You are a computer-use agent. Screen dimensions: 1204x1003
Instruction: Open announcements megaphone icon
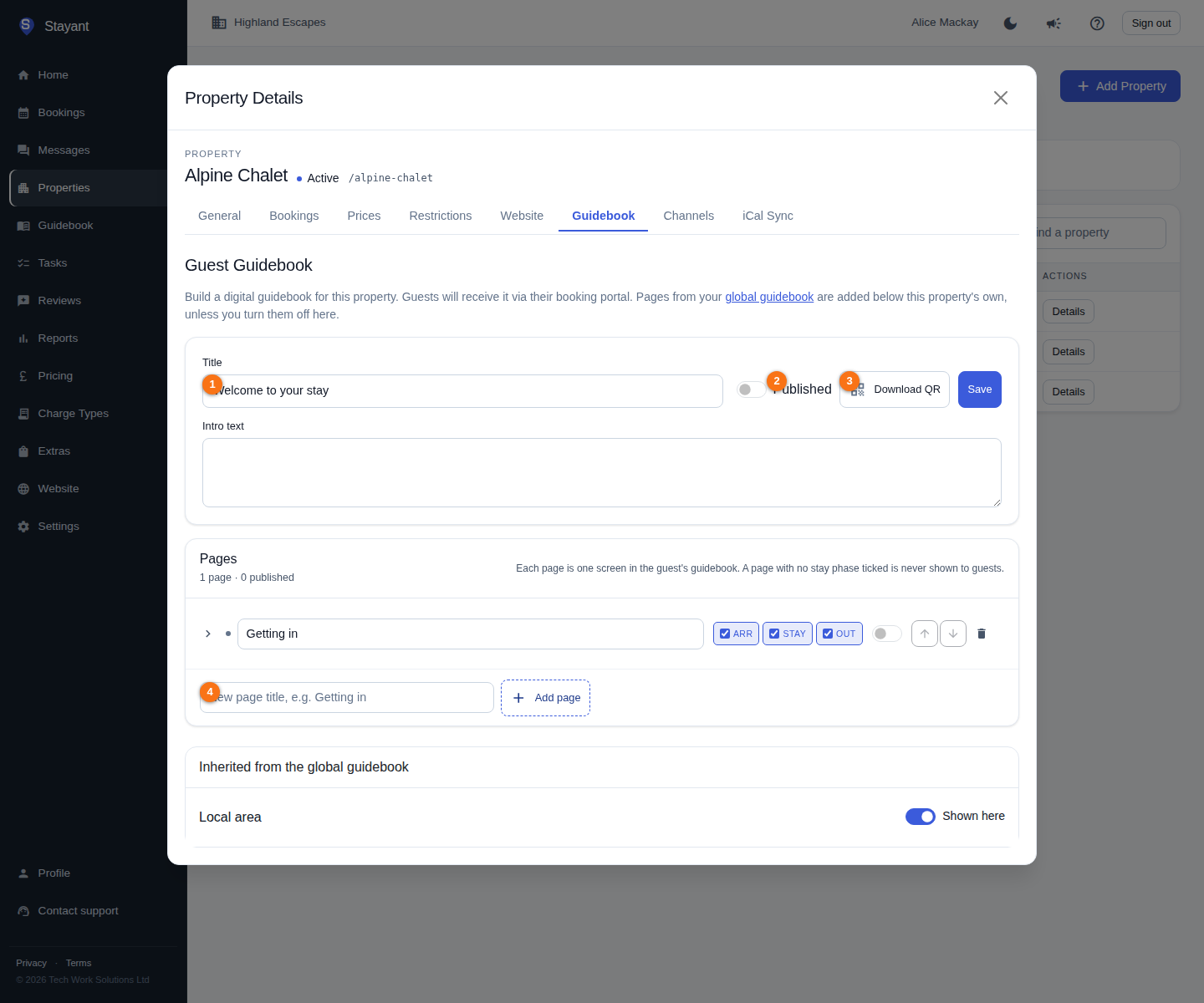1053,23
